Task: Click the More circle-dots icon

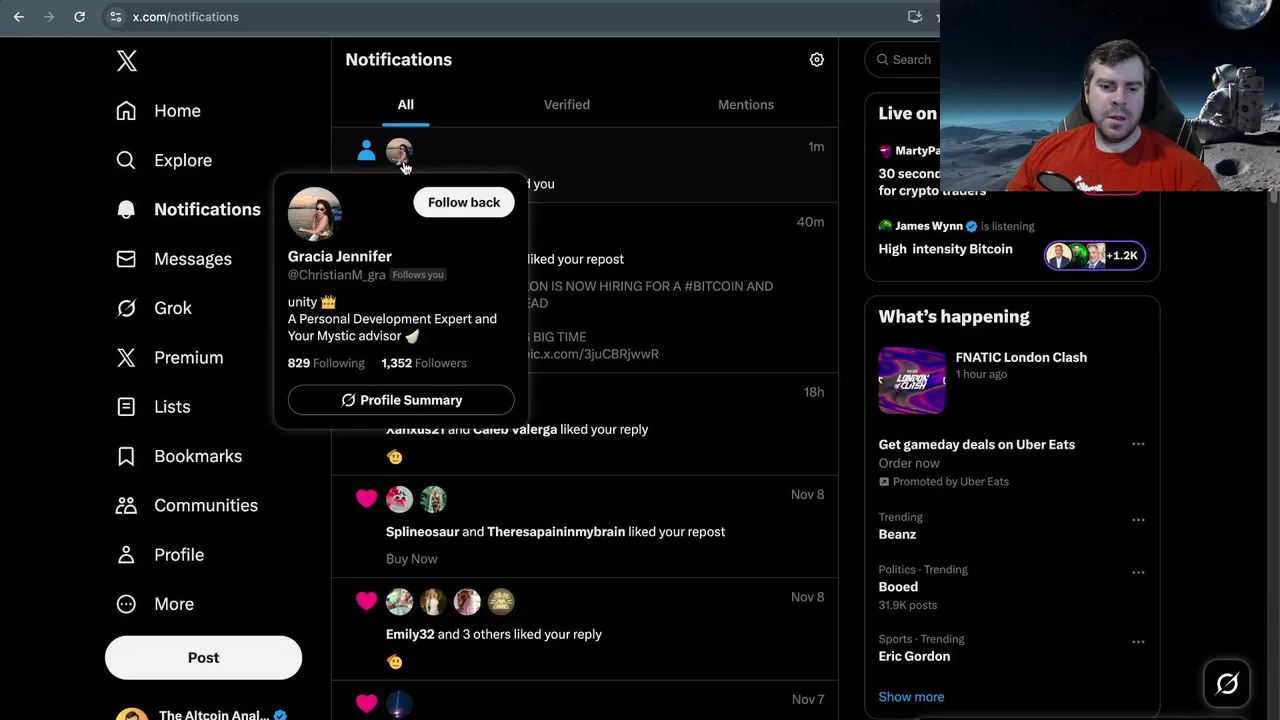Action: (126, 604)
